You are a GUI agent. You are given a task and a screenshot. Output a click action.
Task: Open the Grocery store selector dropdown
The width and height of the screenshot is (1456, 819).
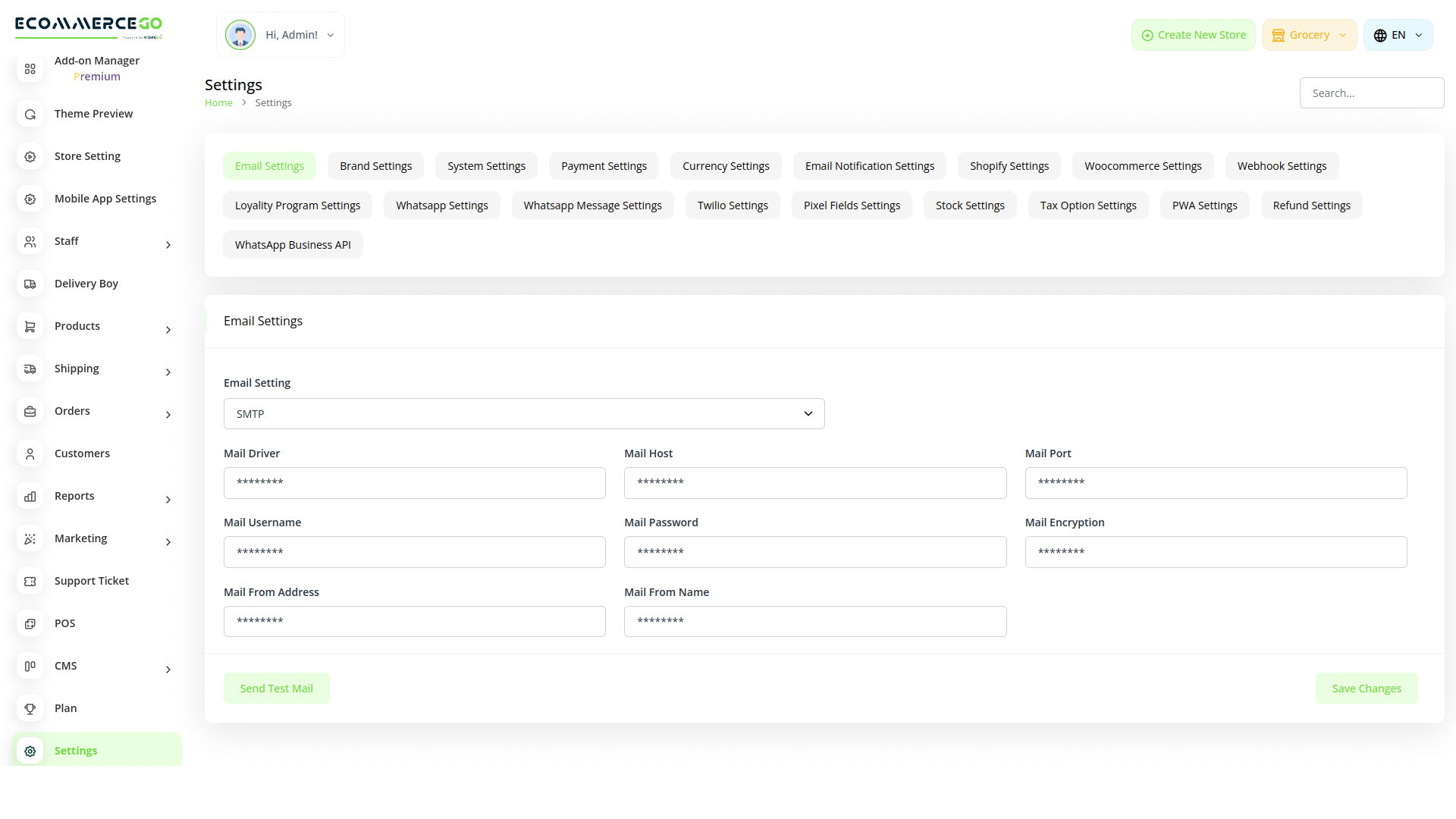(x=1309, y=35)
